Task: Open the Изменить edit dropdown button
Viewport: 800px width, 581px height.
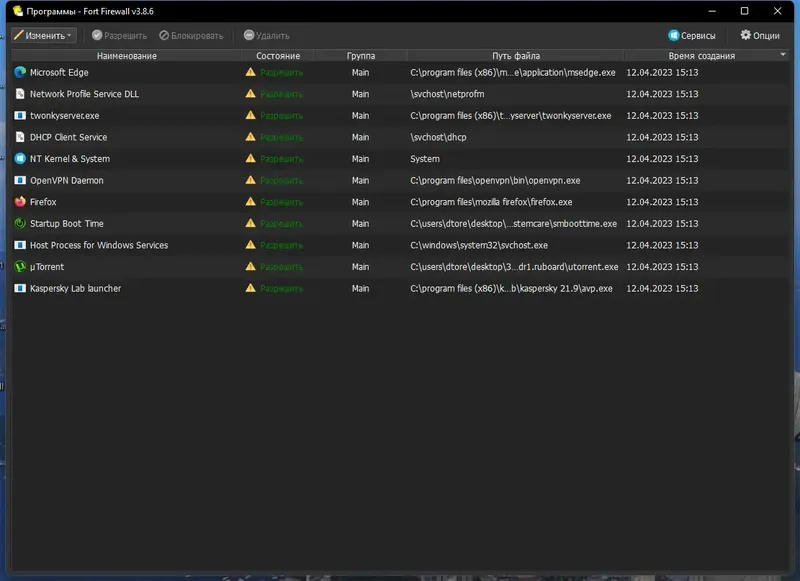Action: tap(44, 35)
